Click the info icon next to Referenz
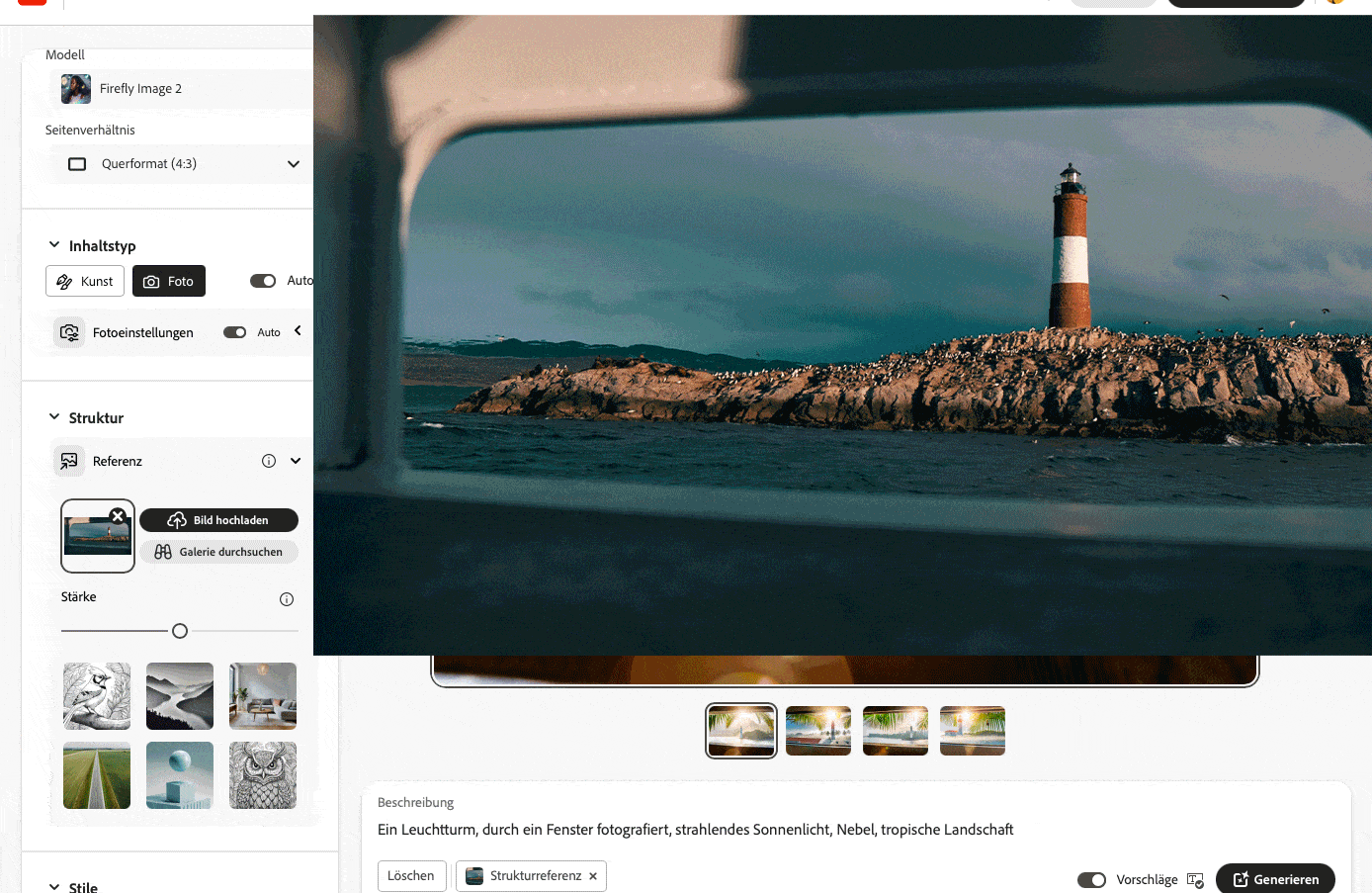This screenshot has width=1372, height=893. click(269, 461)
